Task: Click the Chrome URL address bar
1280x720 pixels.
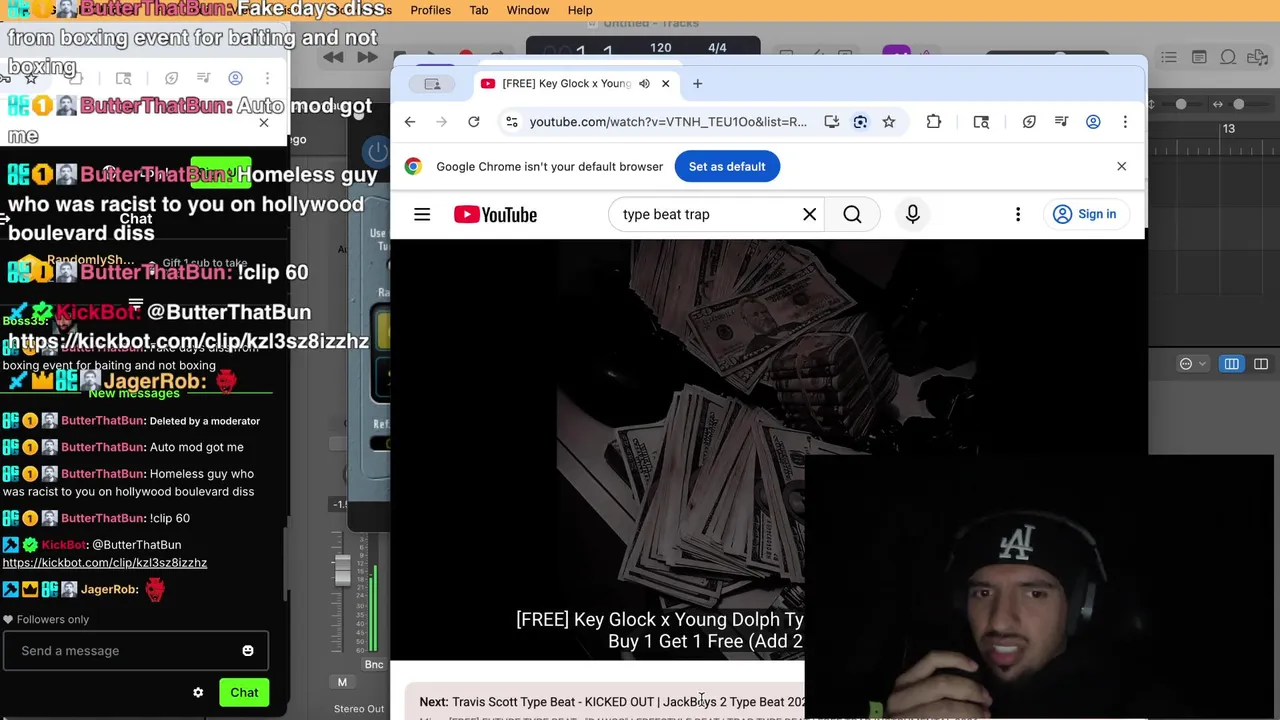Action: pyautogui.click(x=668, y=122)
